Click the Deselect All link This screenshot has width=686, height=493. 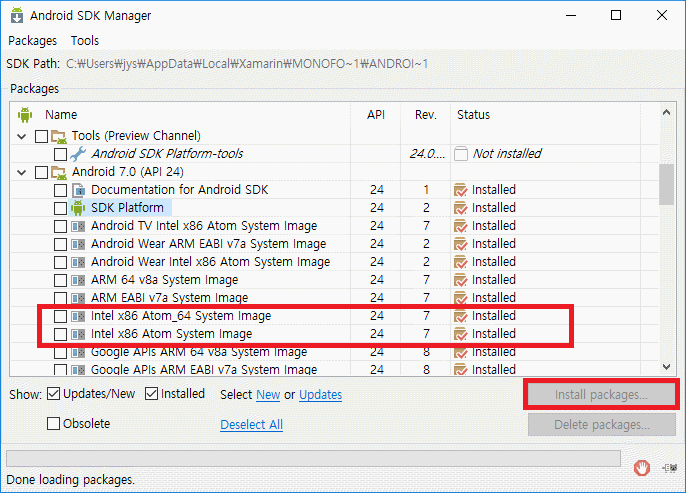click(252, 424)
